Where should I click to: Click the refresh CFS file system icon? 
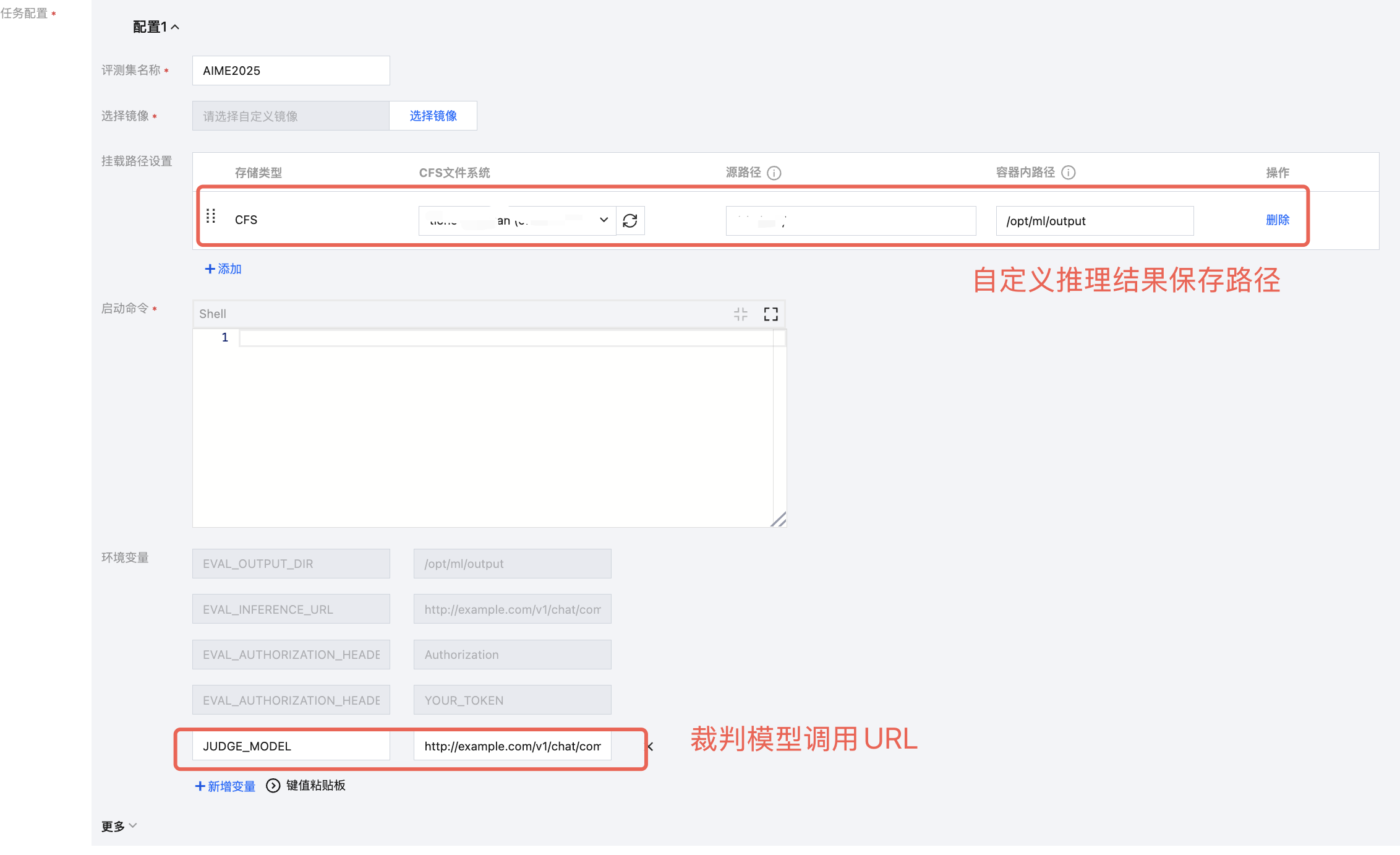[630, 221]
